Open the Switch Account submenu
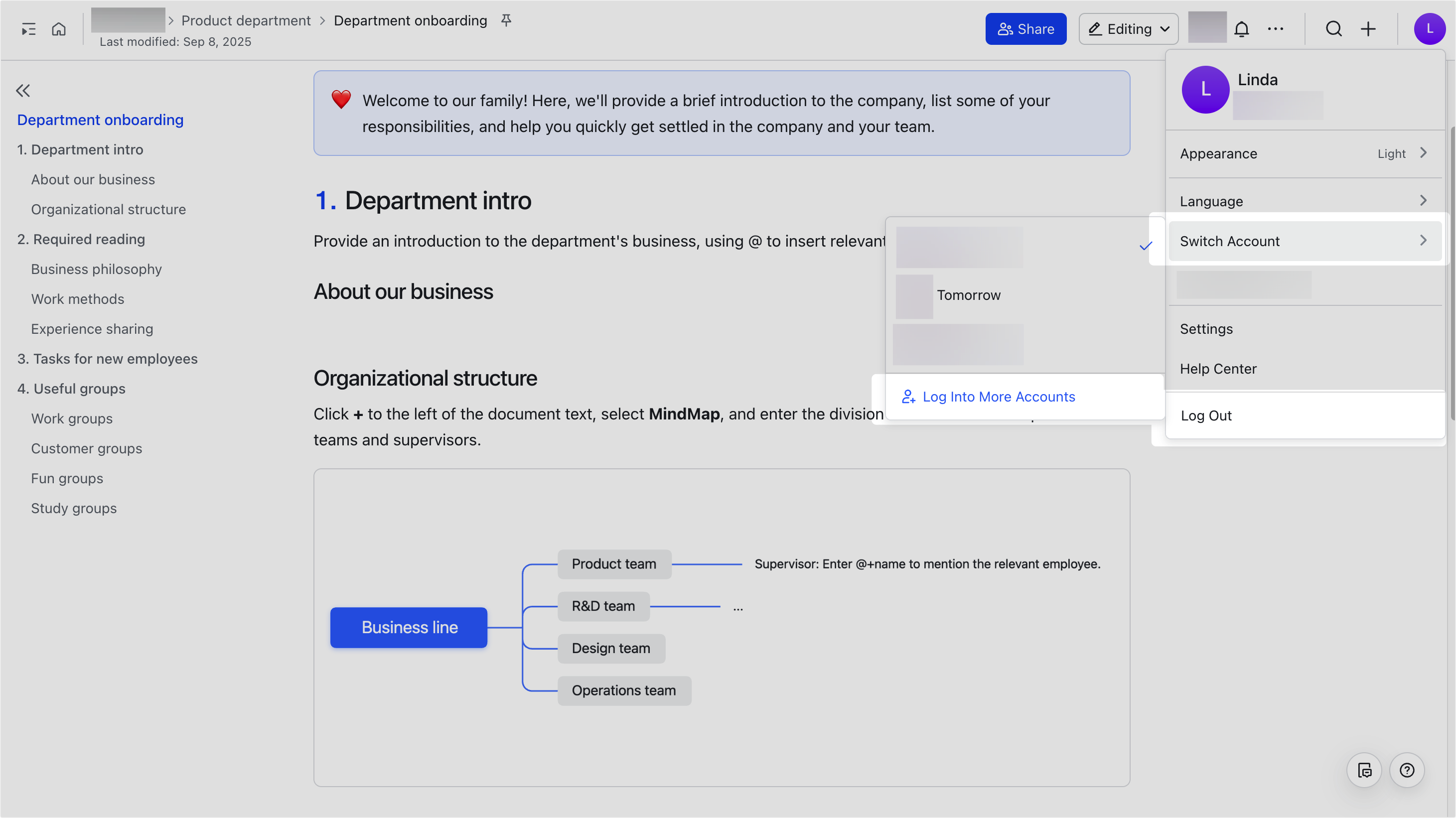This screenshot has width=1456, height=818. point(1305,241)
